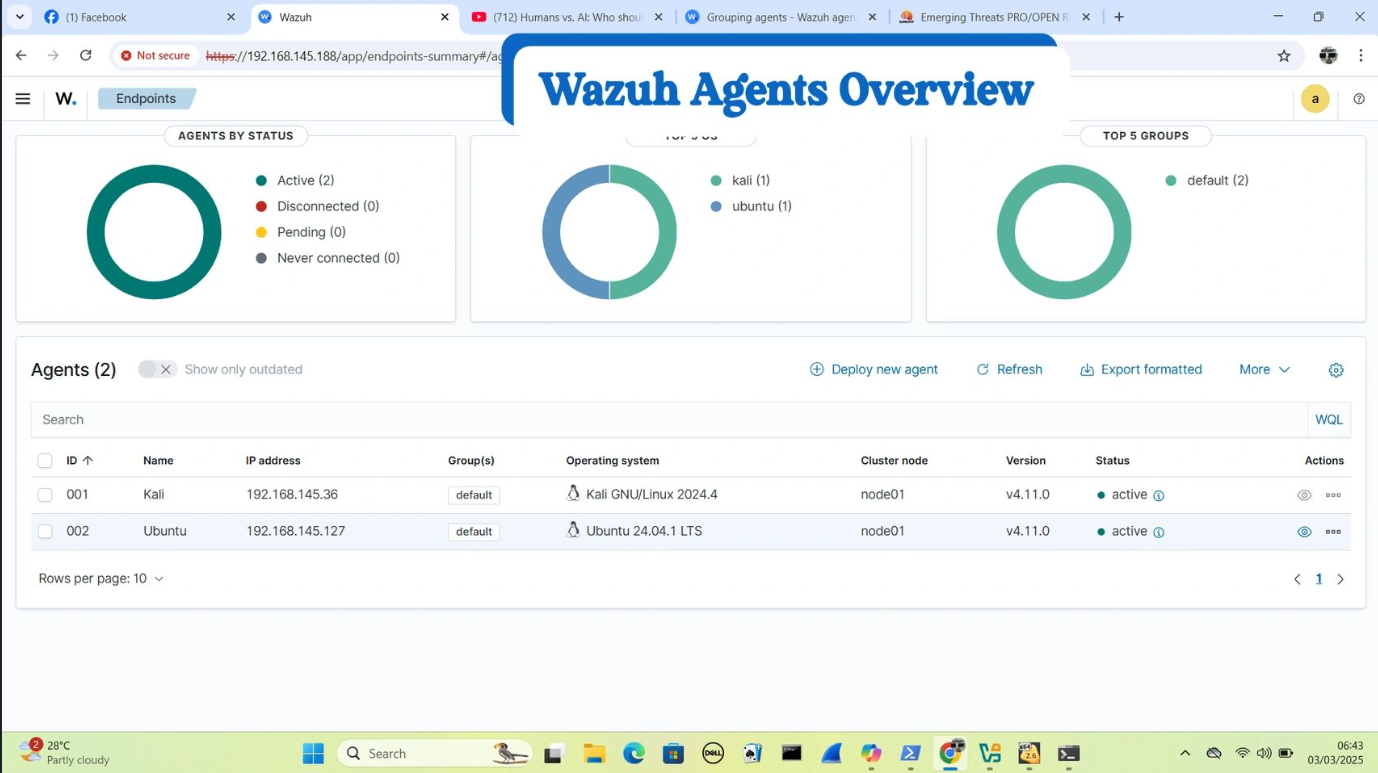1378x773 pixels.
Task: Sort agents by ID column
Action: coord(79,461)
